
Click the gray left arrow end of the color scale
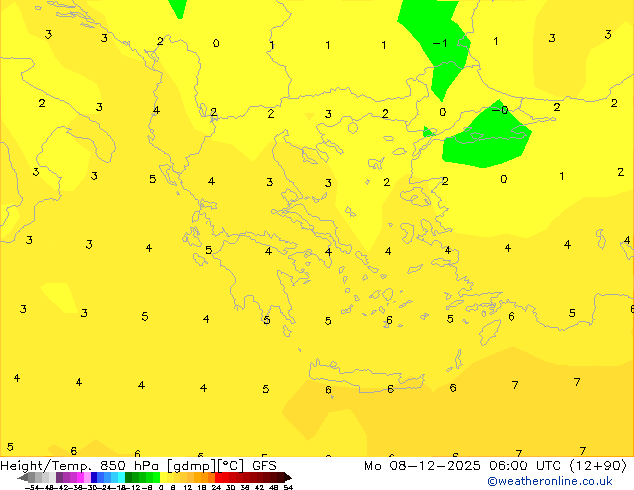(x=23, y=477)
